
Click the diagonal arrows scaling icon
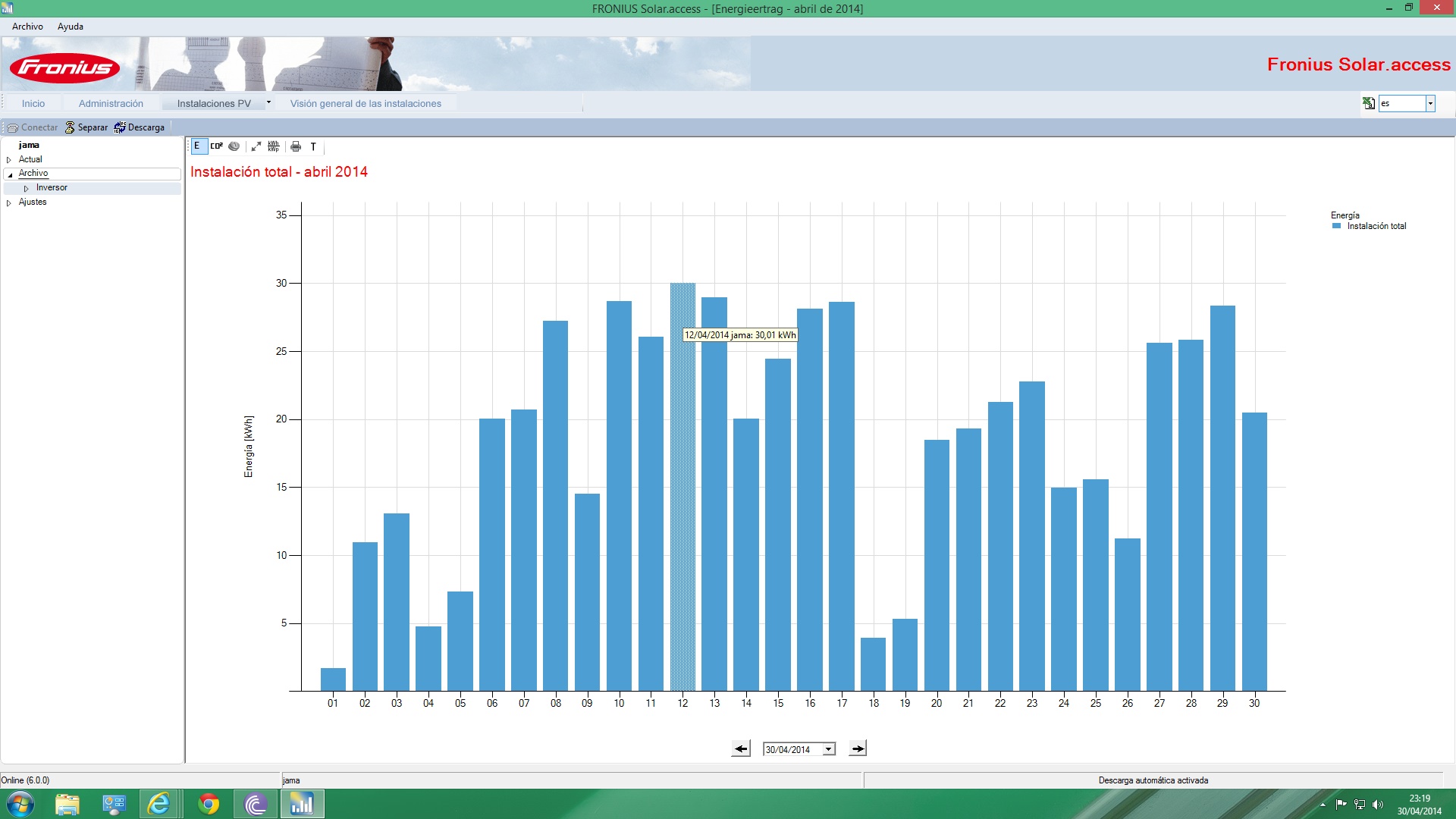(x=256, y=146)
